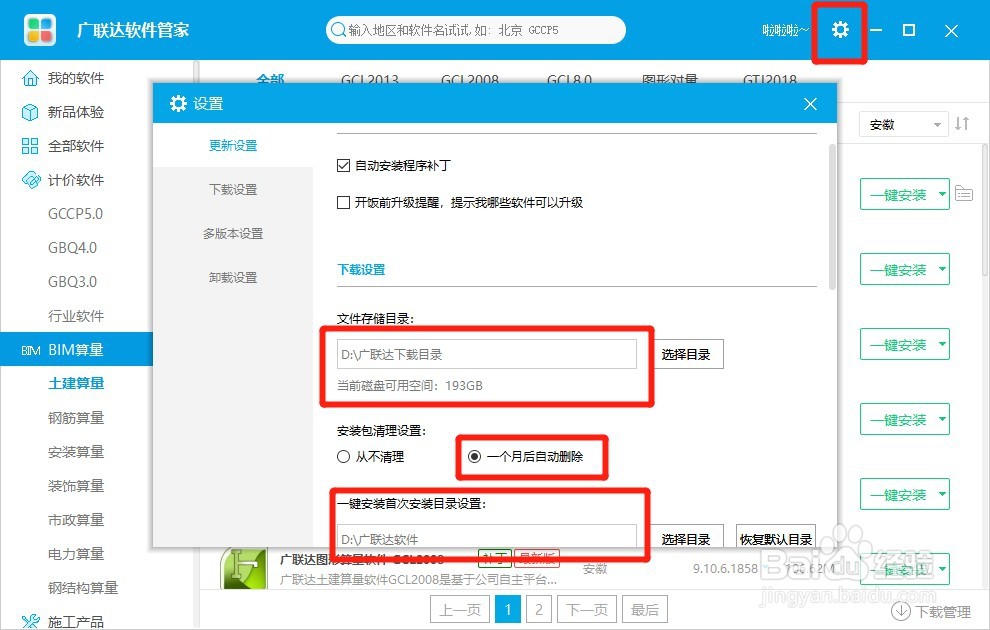Select 安装算量 in sidebar

coord(76,452)
